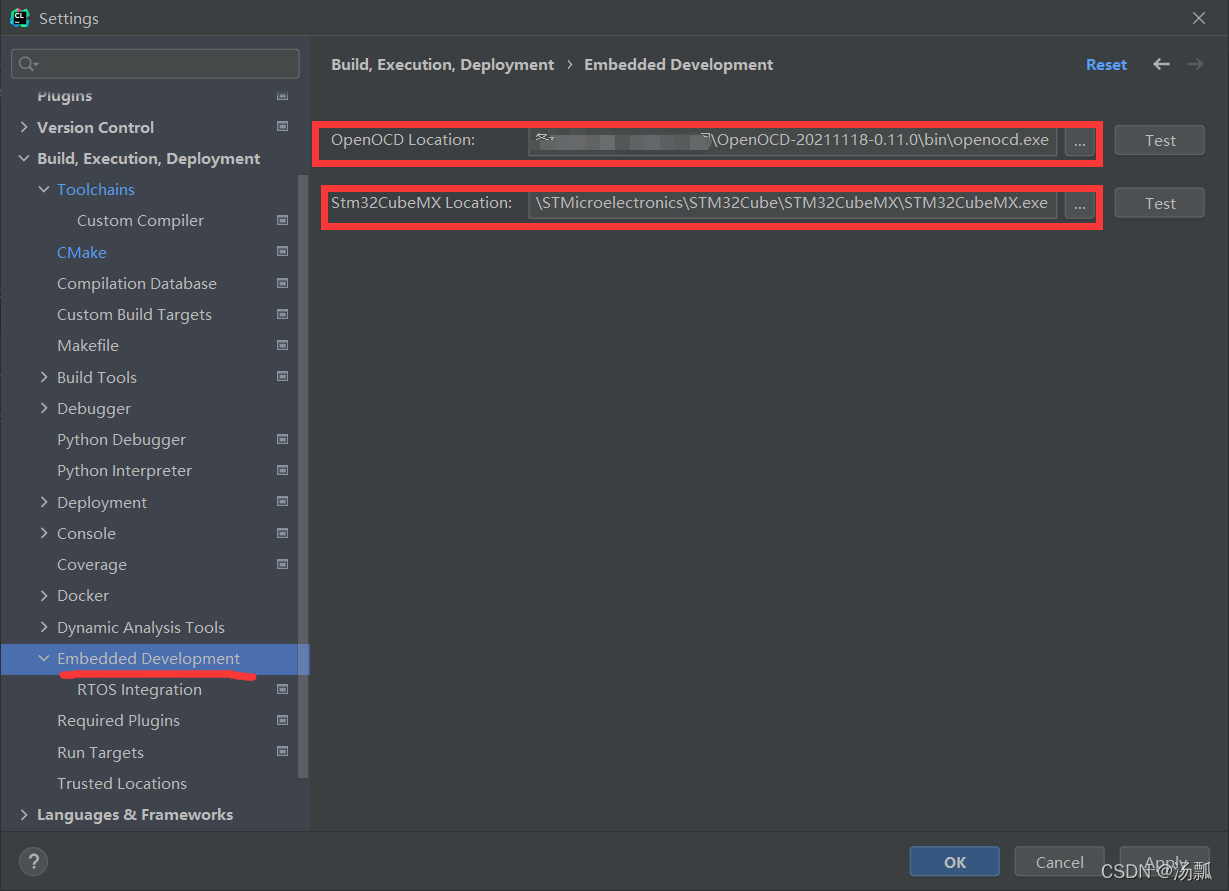Expand the Languages & Frameworks section
Viewport: 1229px width, 891px height.
click(24, 814)
